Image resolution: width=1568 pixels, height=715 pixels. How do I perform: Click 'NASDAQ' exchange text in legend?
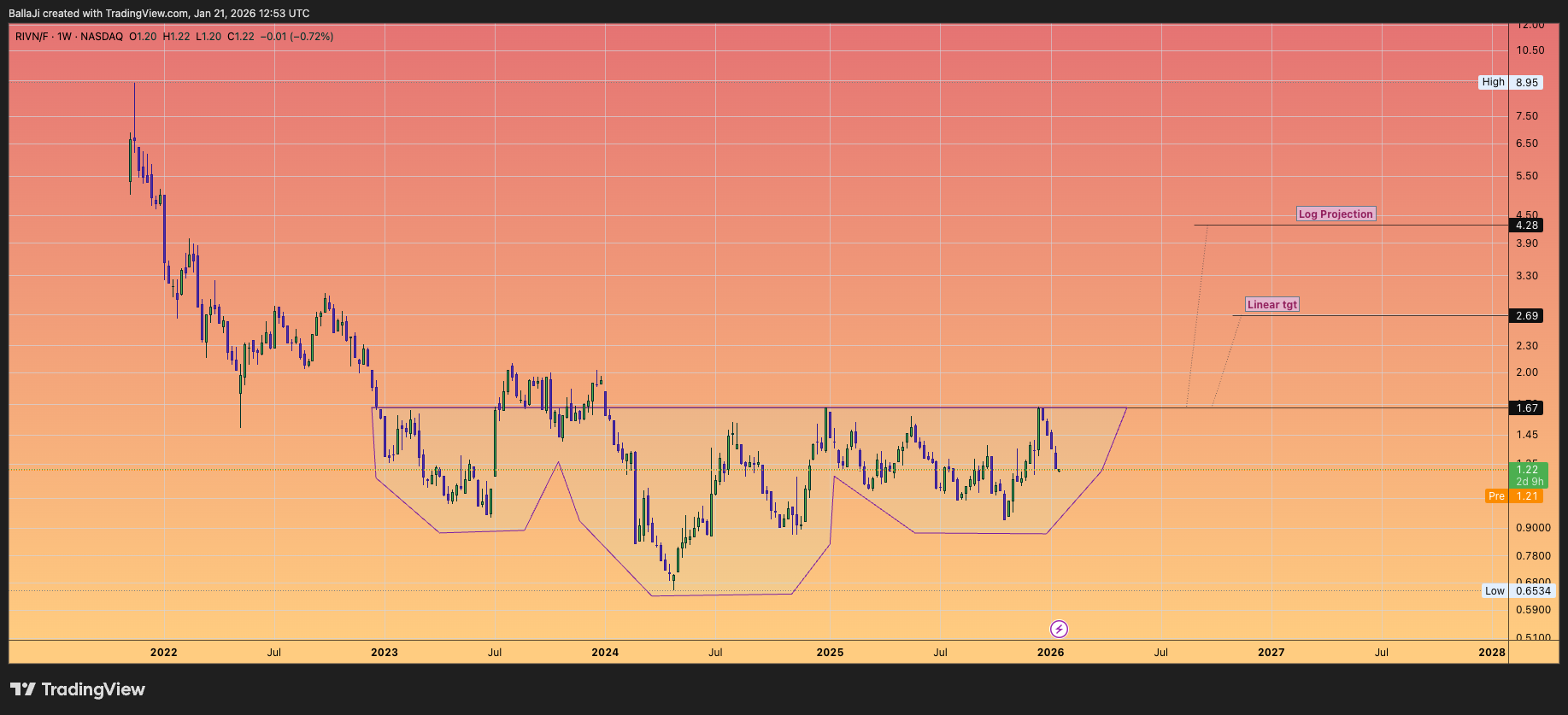coord(102,37)
